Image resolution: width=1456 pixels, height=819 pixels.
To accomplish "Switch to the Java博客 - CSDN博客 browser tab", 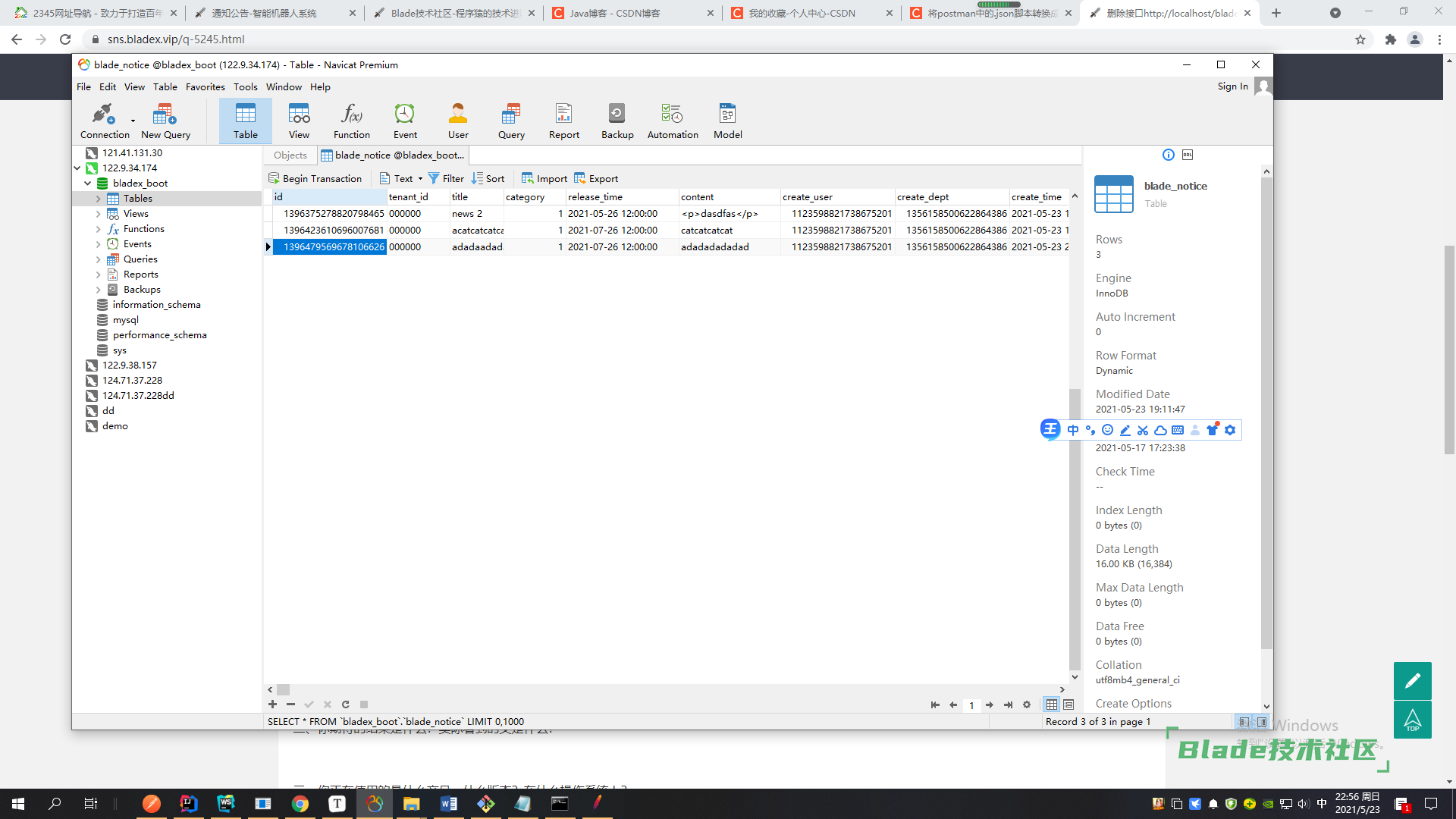I will click(632, 13).
